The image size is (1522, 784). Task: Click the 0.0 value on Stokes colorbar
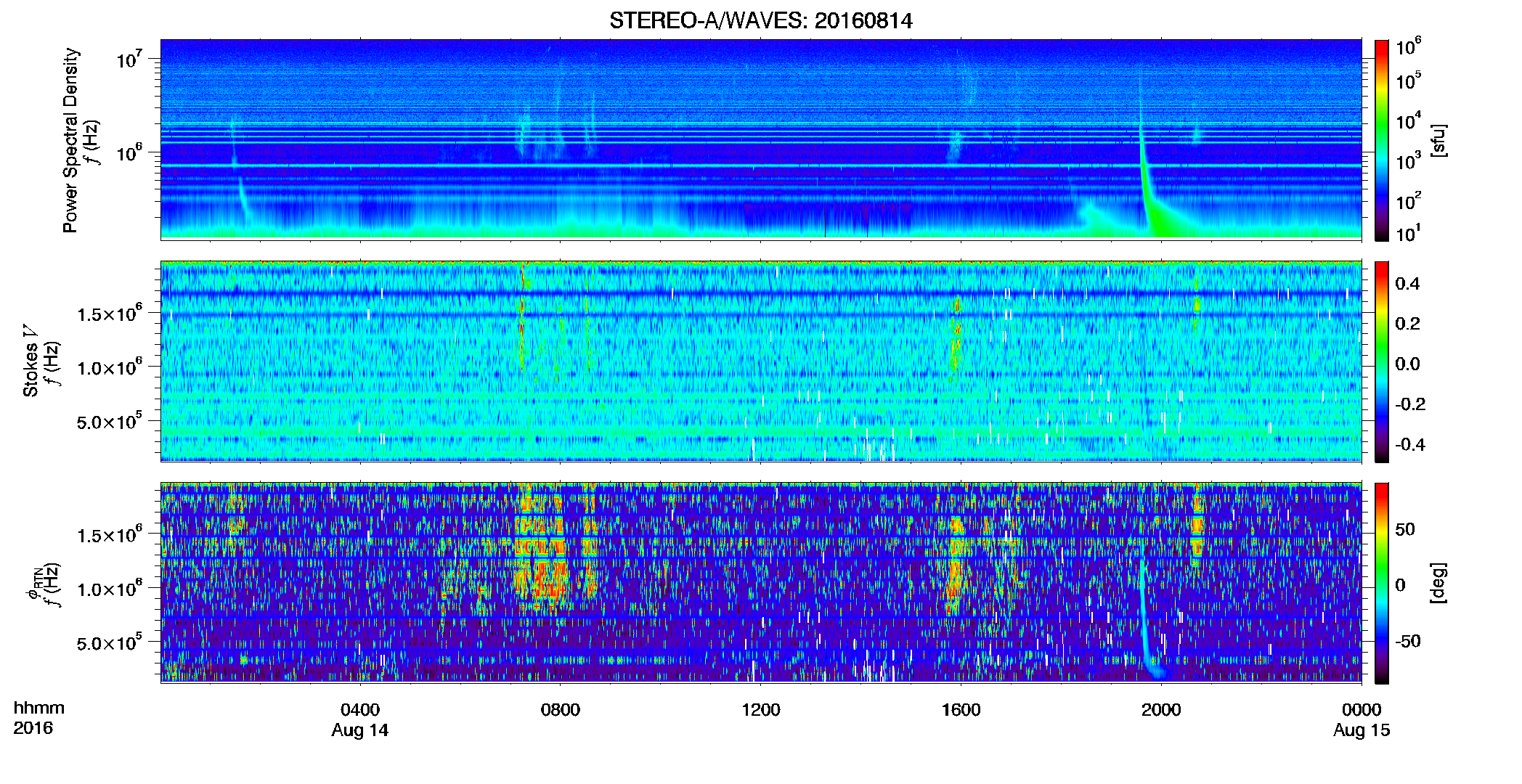point(1407,364)
